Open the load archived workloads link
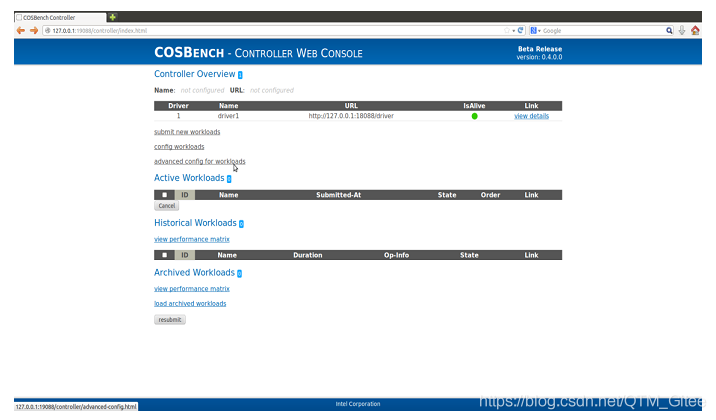The image size is (716, 420). 190,304
